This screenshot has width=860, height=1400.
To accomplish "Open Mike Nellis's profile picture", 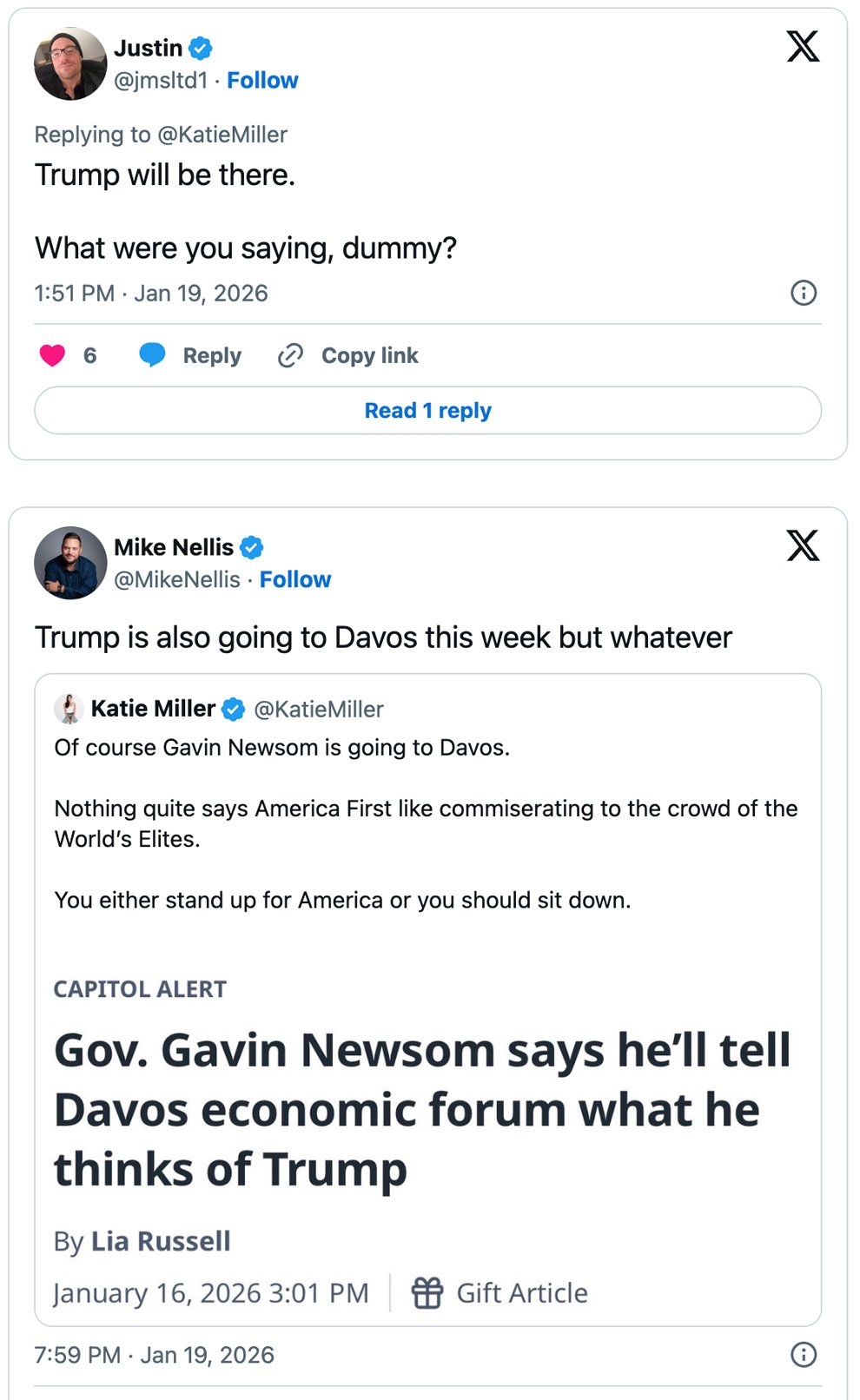I will coord(69,563).
